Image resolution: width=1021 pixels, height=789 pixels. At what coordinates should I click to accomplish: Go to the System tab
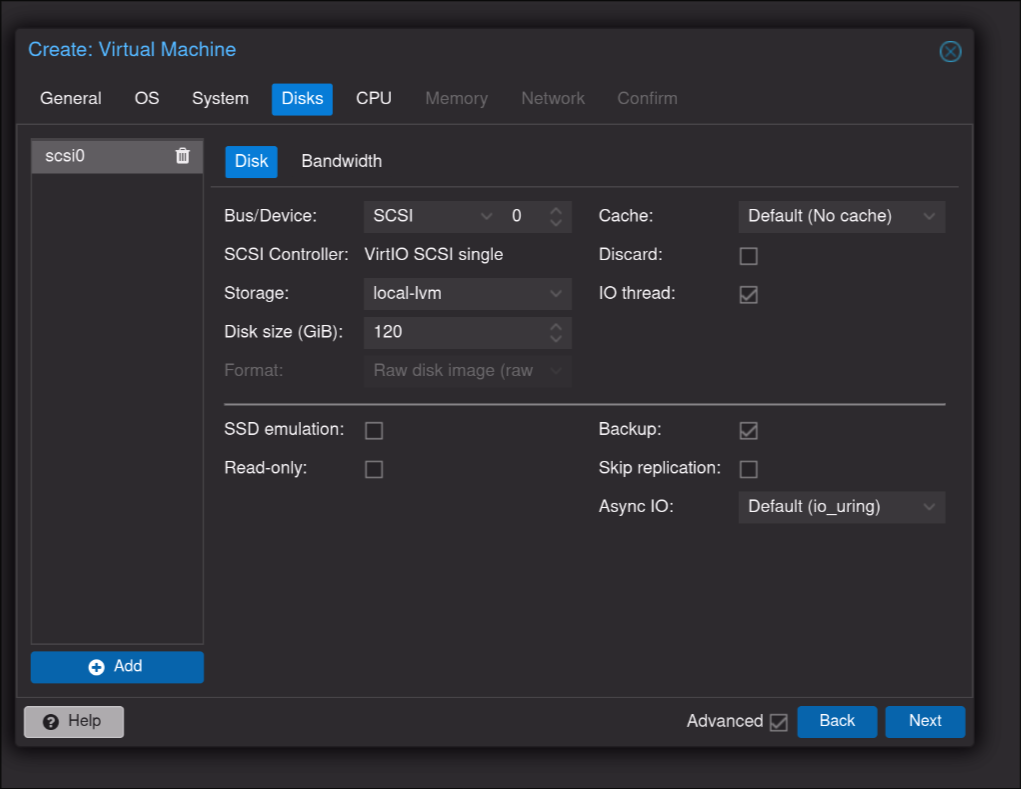click(220, 99)
